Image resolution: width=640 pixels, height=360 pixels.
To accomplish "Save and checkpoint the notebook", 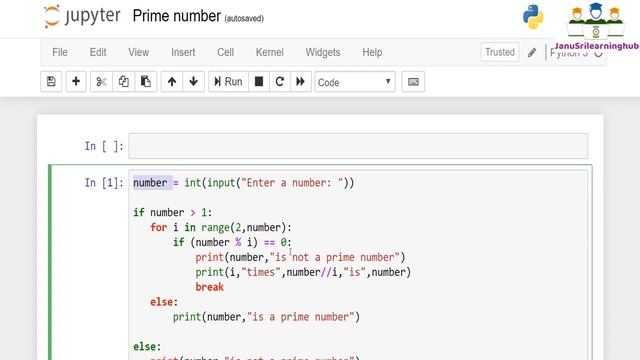I will point(51,82).
